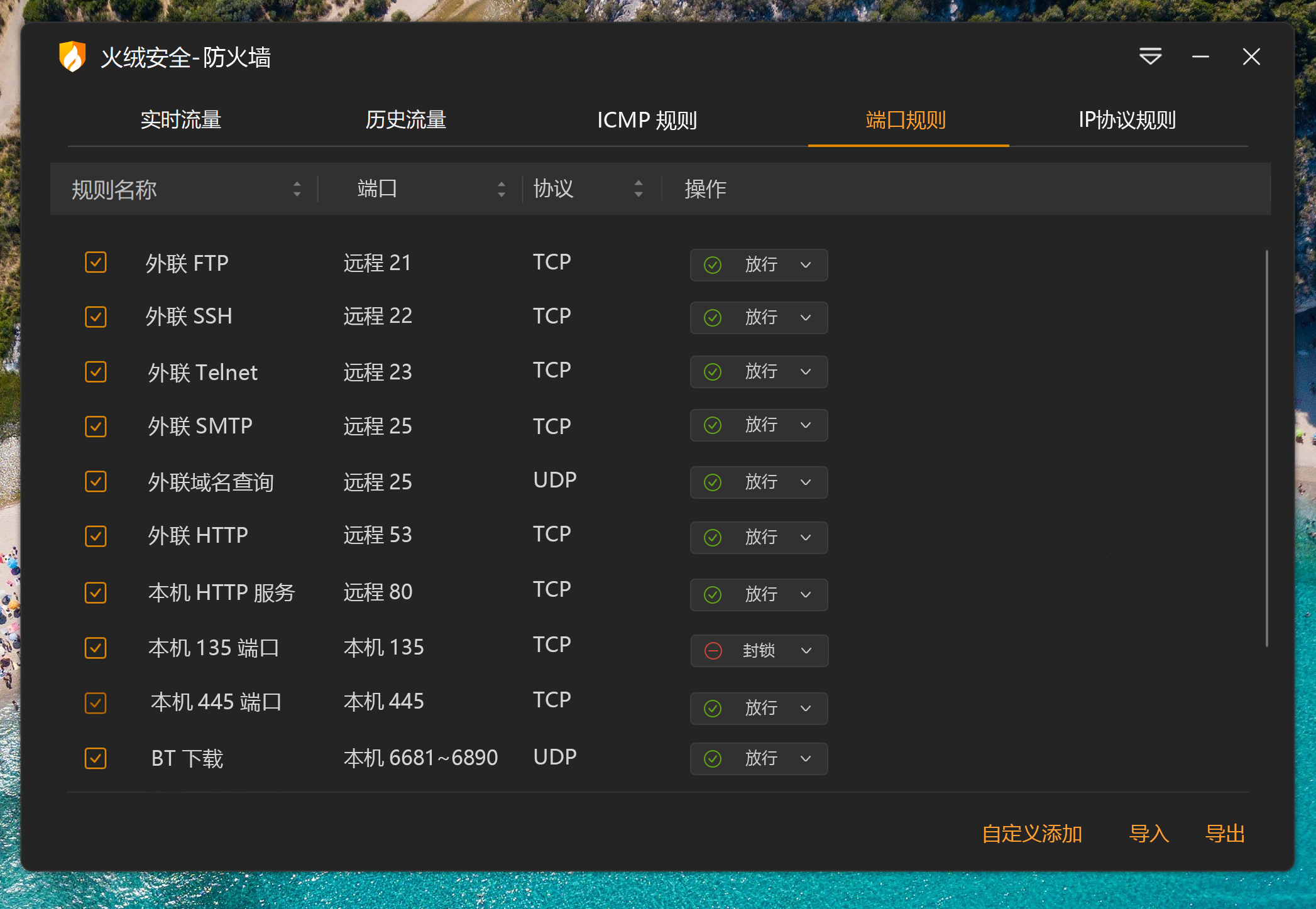Expand action dropdown for 外联 Telnet

(806, 372)
